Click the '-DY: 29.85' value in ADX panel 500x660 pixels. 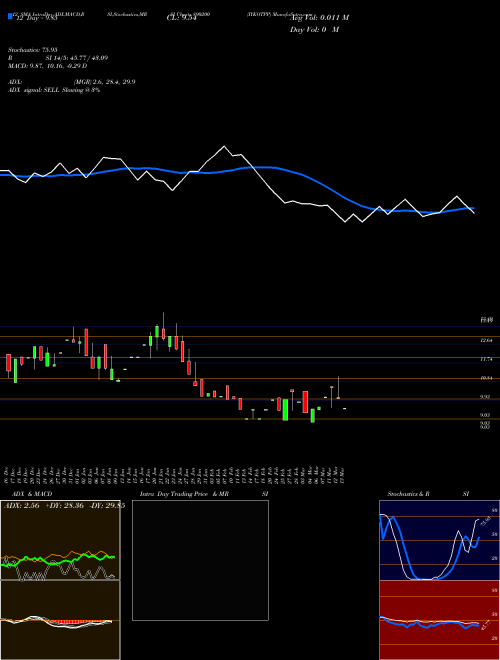click(107, 506)
